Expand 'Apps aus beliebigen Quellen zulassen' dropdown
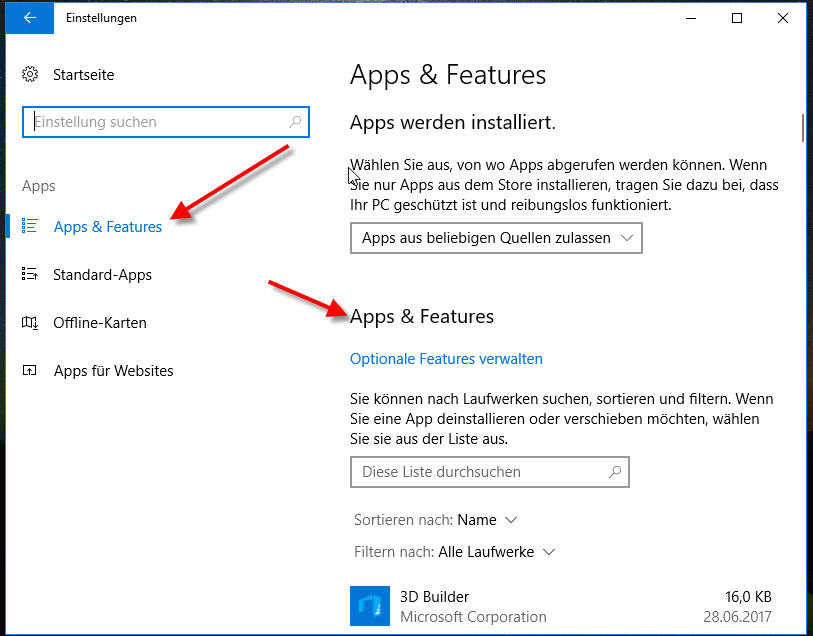The height and width of the screenshot is (636, 813). pyautogui.click(x=496, y=238)
